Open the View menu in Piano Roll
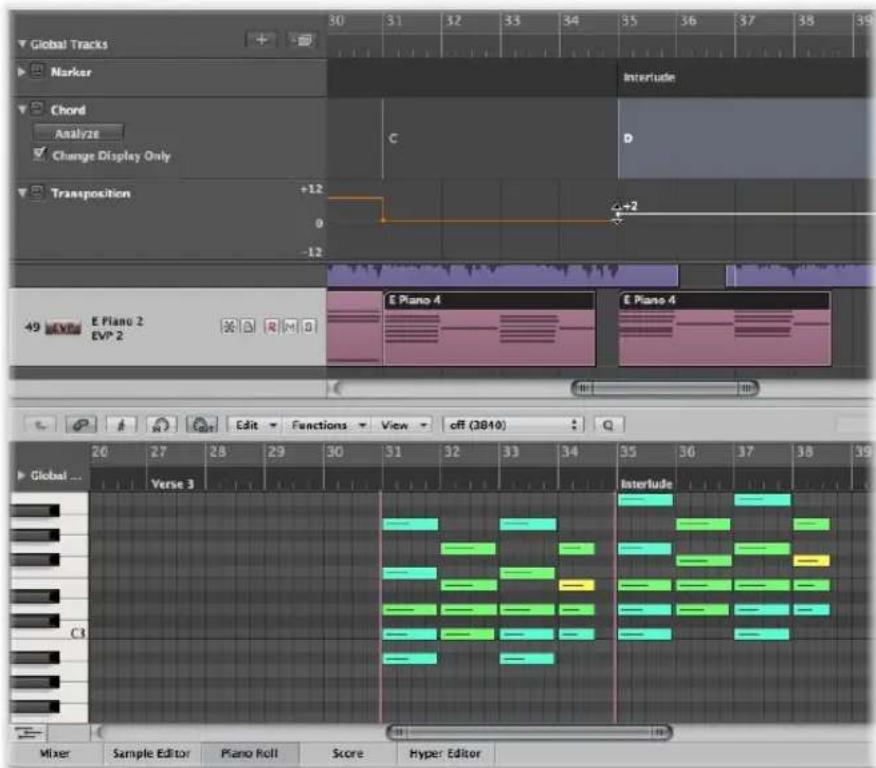 [403, 426]
